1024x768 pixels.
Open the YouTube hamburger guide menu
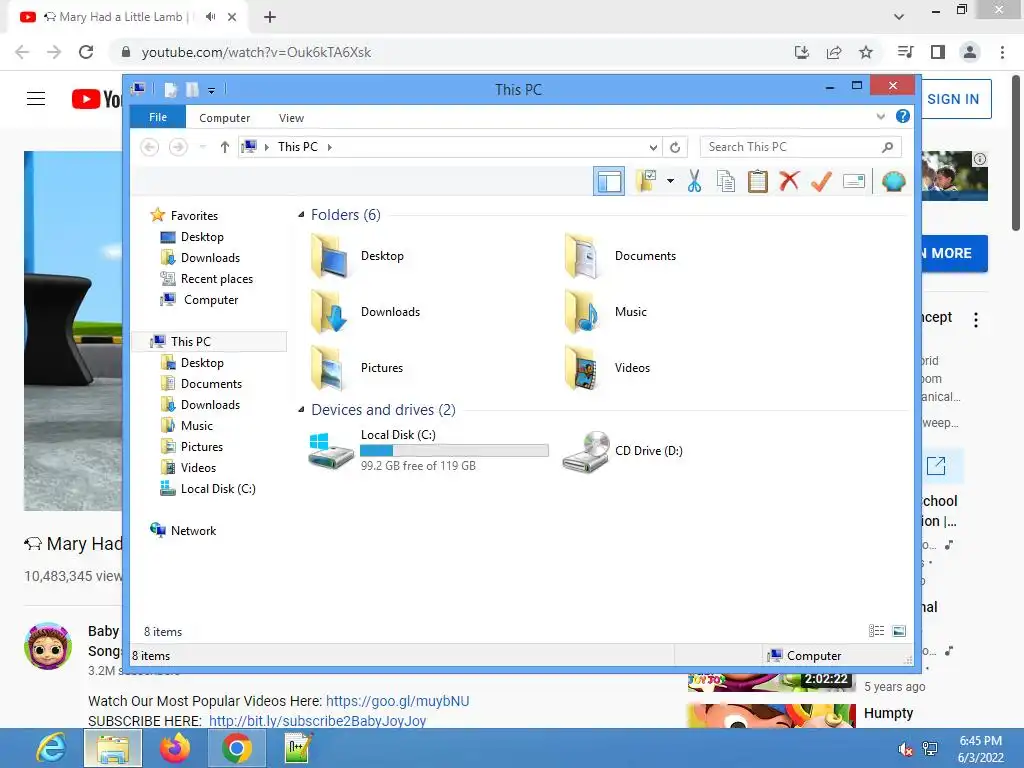pyautogui.click(x=36, y=99)
